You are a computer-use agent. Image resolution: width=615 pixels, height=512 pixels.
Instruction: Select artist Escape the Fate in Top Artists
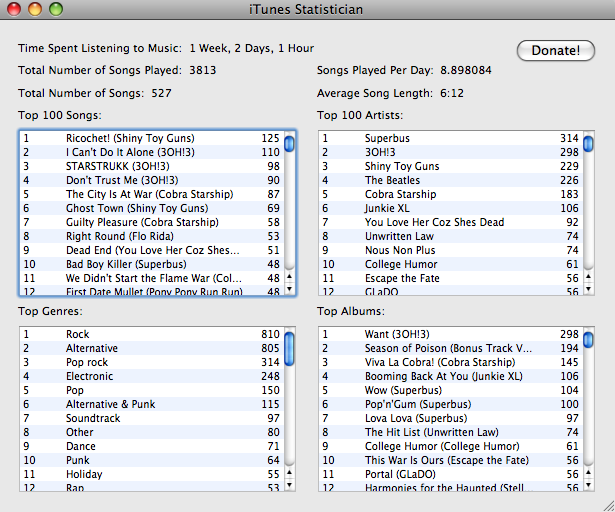tap(451, 279)
